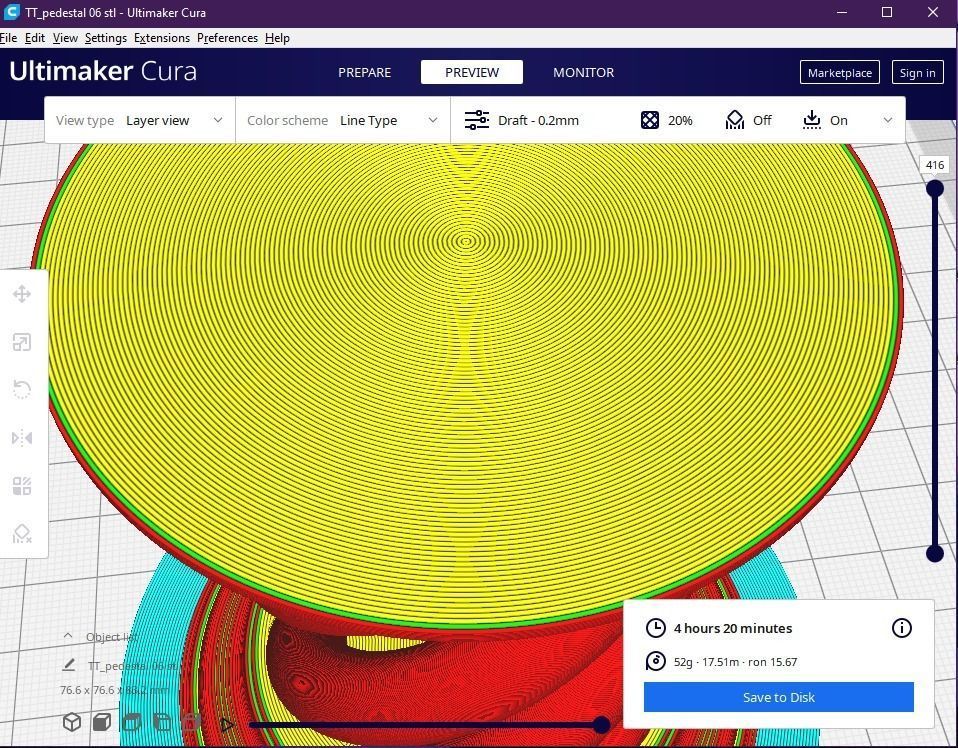Open the File menu
This screenshot has width=958, height=748.
click(x=9, y=38)
